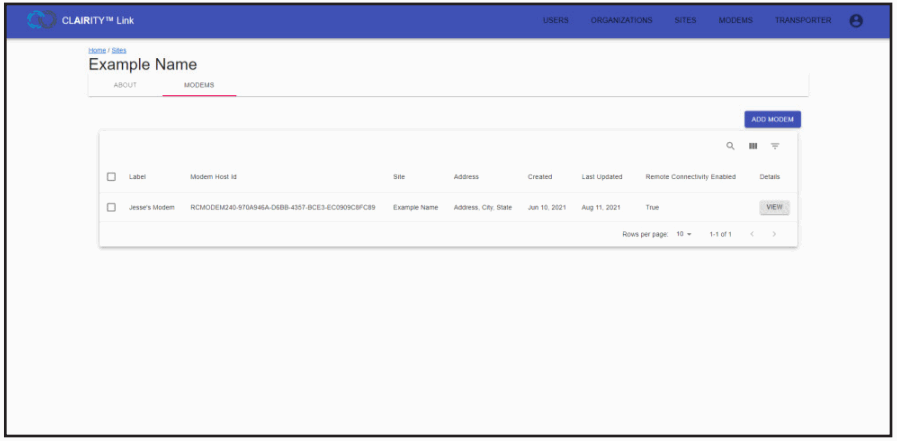Screen dimensions: 897x441
Task: Sort by the Site column header
Action: click(x=399, y=177)
